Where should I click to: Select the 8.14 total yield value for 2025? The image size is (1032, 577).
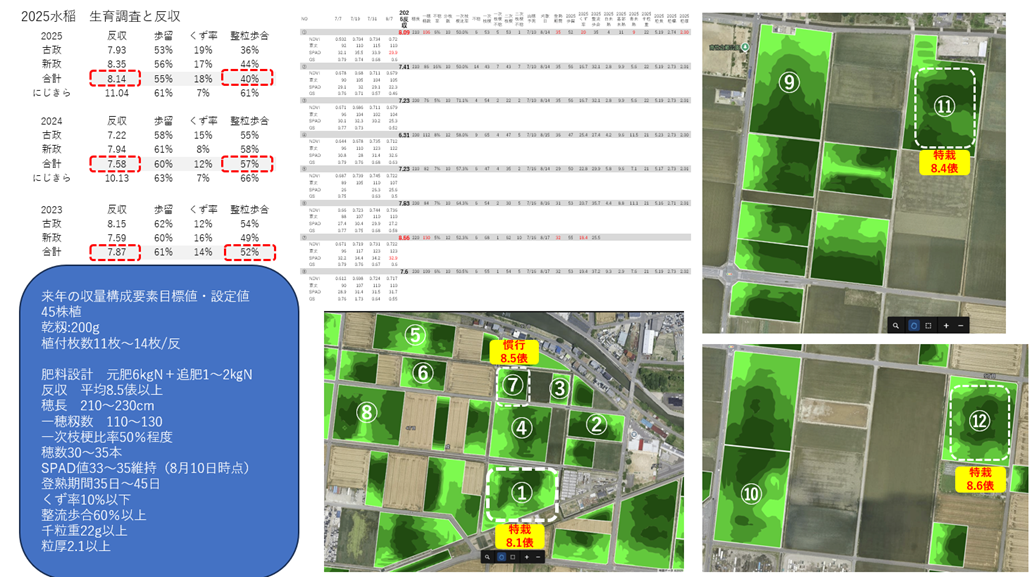[x=116, y=78]
